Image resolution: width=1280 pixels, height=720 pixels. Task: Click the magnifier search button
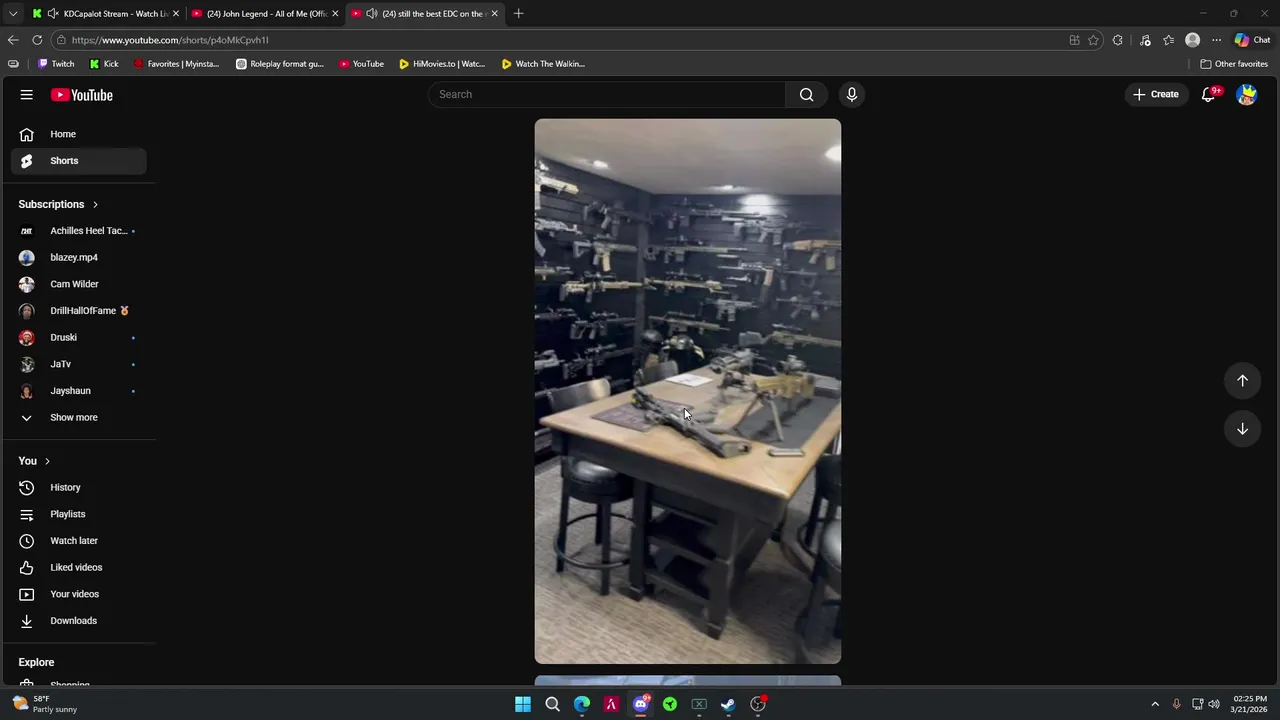pos(806,94)
